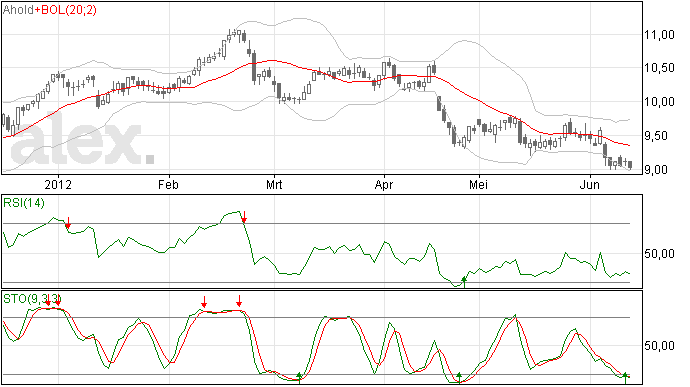690x387 pixels.
Task: Click the Apr date axis label
Action: point(384,184)
